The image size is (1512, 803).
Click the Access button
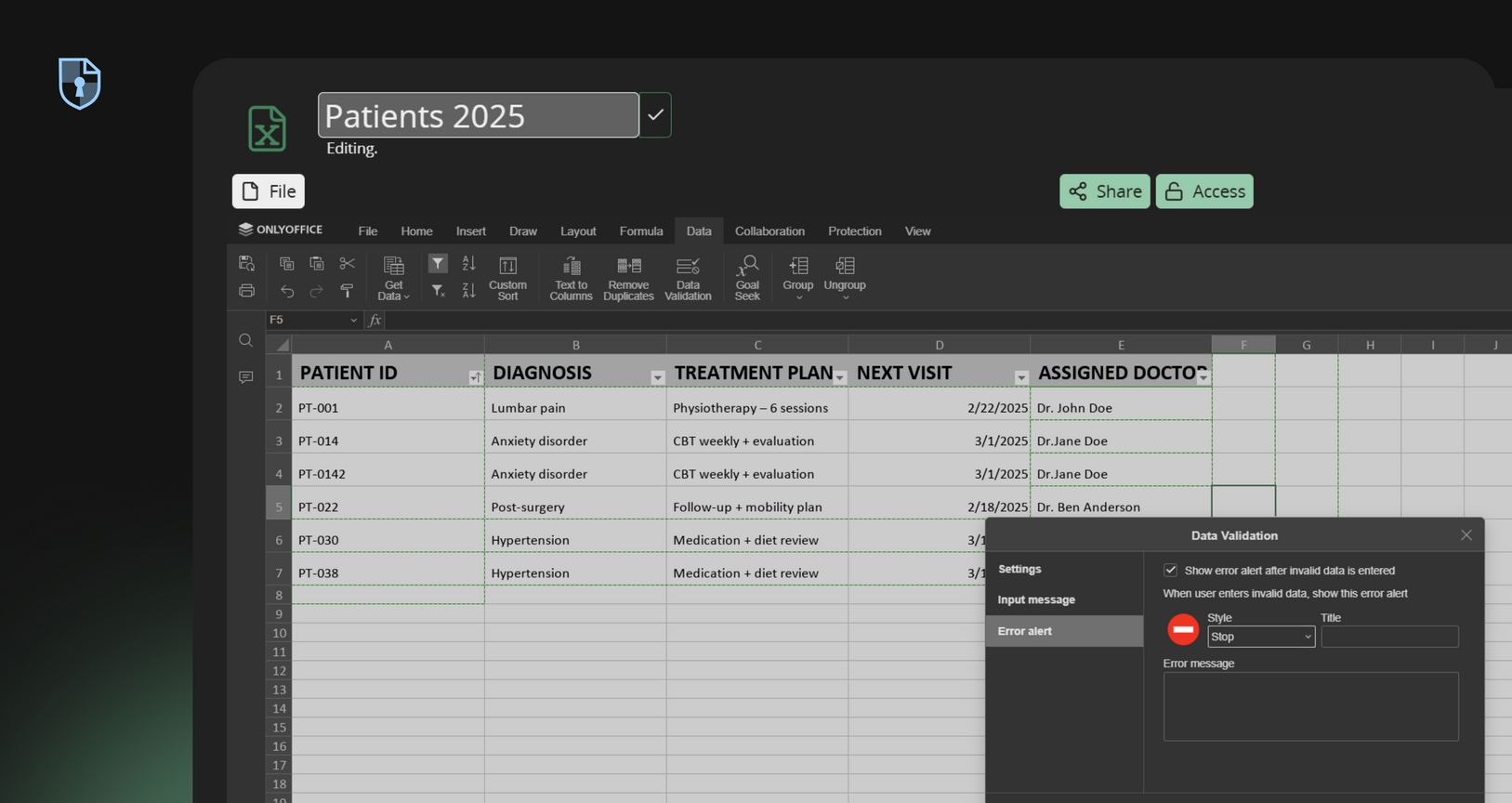tap(1203, 191)
